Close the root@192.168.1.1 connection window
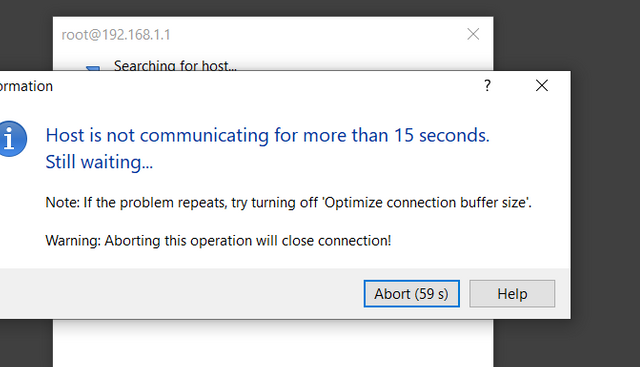The image size is (640, 367). click(x=473, y=34)
